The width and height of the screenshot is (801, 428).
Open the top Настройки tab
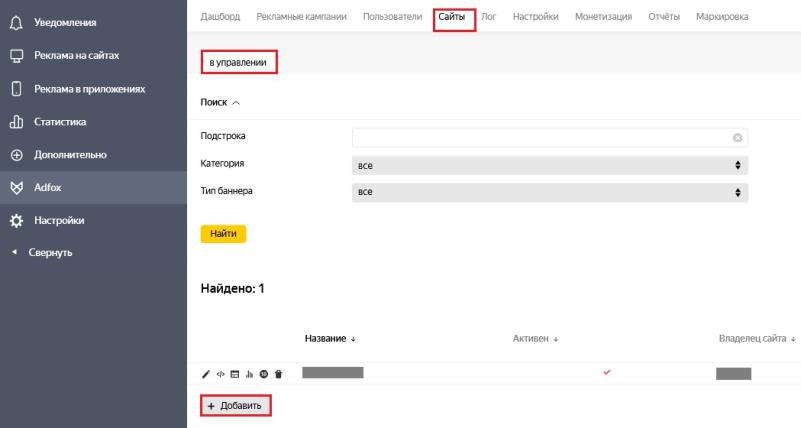(535, 17)
